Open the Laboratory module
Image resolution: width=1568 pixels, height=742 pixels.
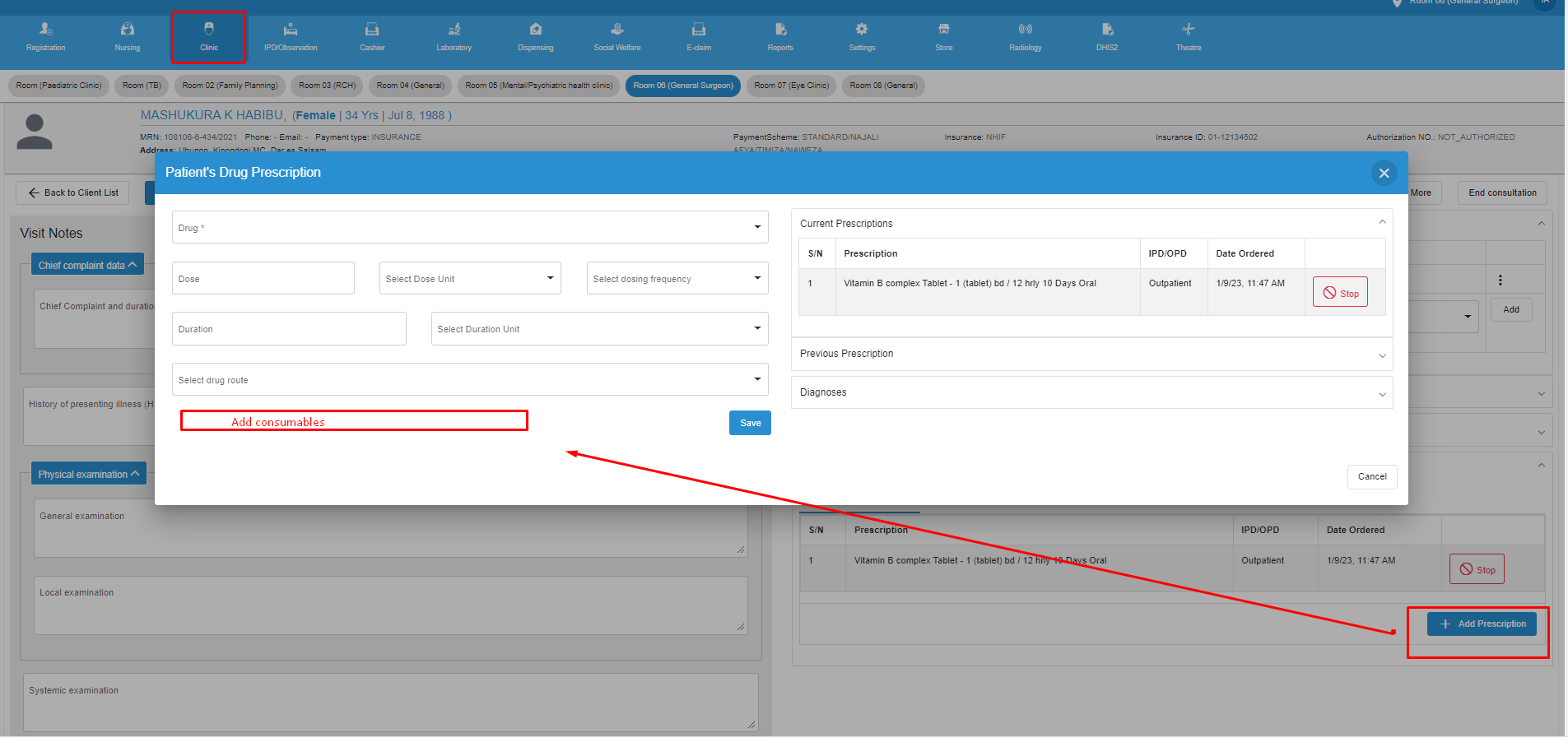point(453,37)
